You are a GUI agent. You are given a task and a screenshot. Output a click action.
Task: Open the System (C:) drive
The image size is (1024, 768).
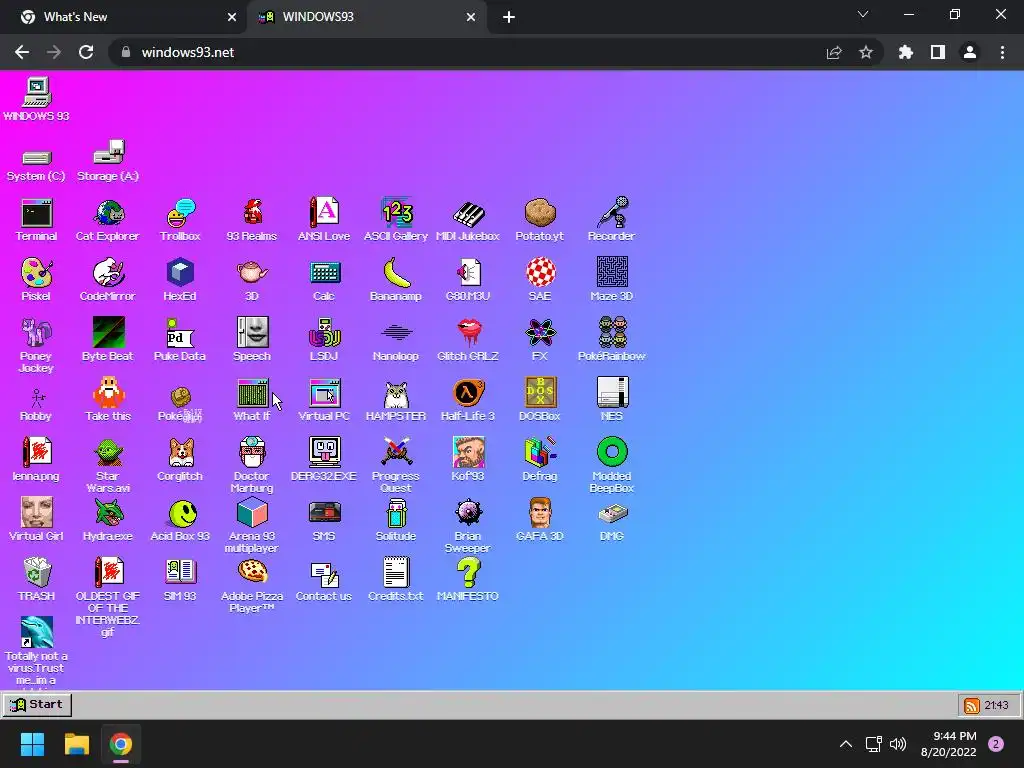[37, 157]
